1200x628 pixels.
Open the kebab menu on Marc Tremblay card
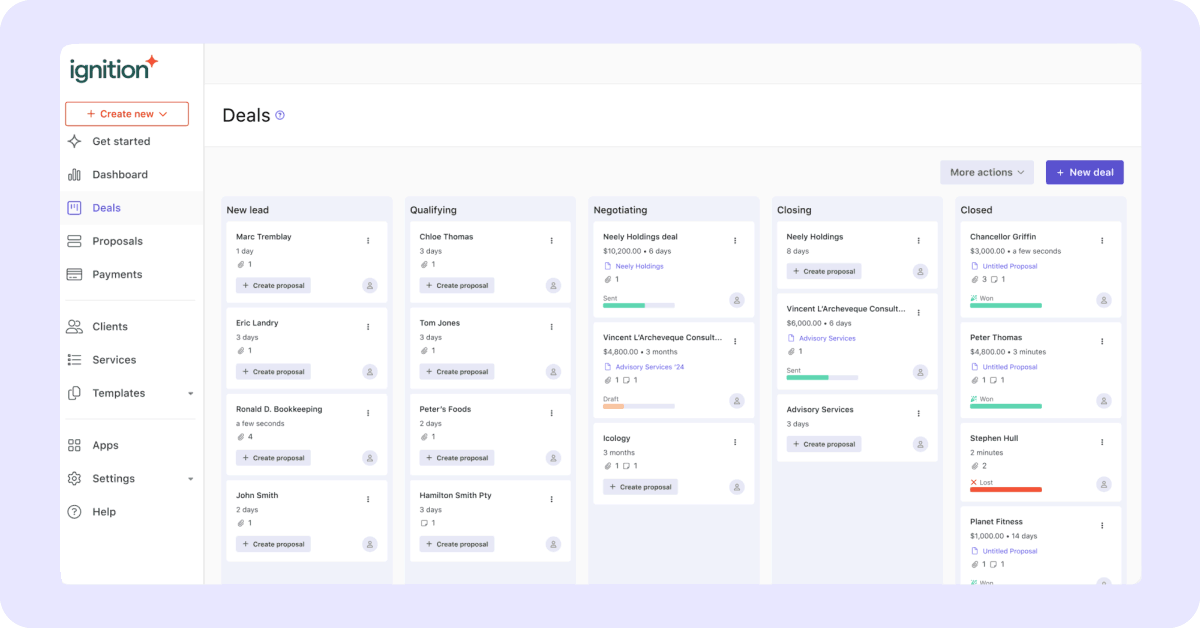pyautogui.click(x=368, y=240)
